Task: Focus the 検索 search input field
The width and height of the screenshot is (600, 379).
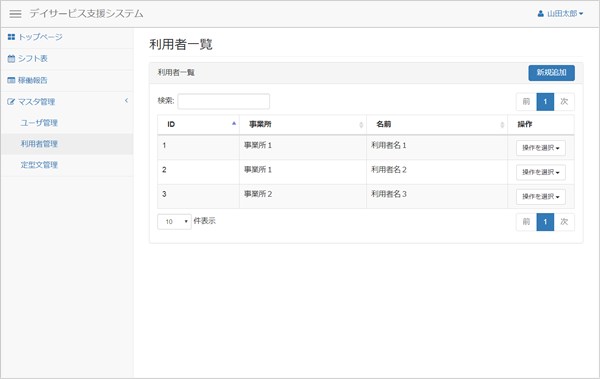Action: [223, 101]
